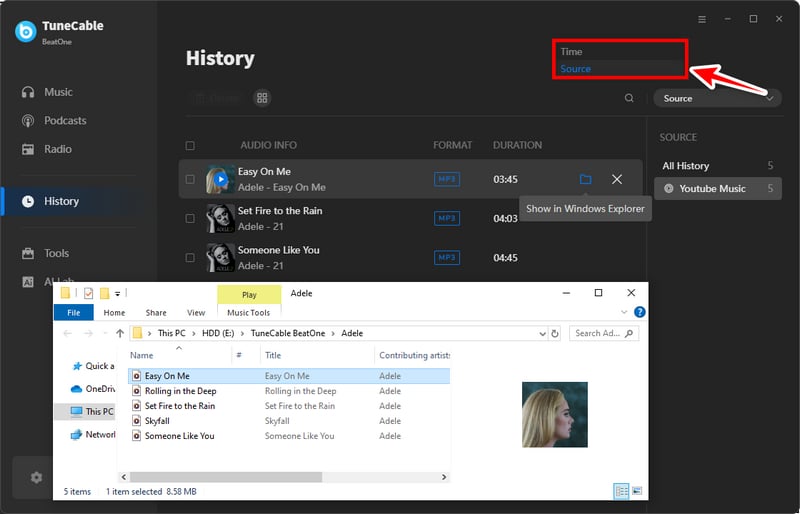The height and width of the screenshot is (514, 800).
Task: Click the right arrow of the horizontal scrollbar
Action: (444, 477)
